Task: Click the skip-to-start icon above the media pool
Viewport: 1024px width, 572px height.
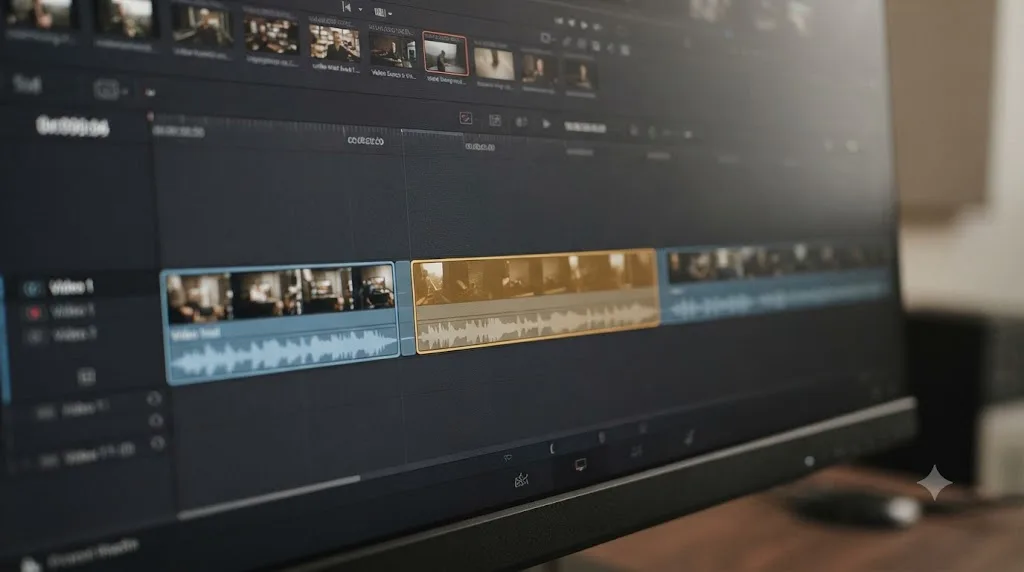Action: (x=346, y=7)
